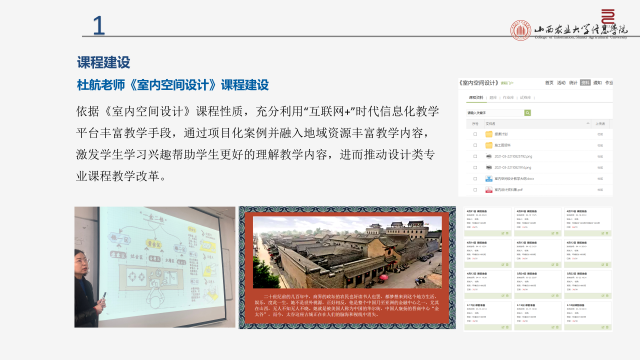Open the 通知 nav item
640x360 pixels.
[x=598, y=82]
